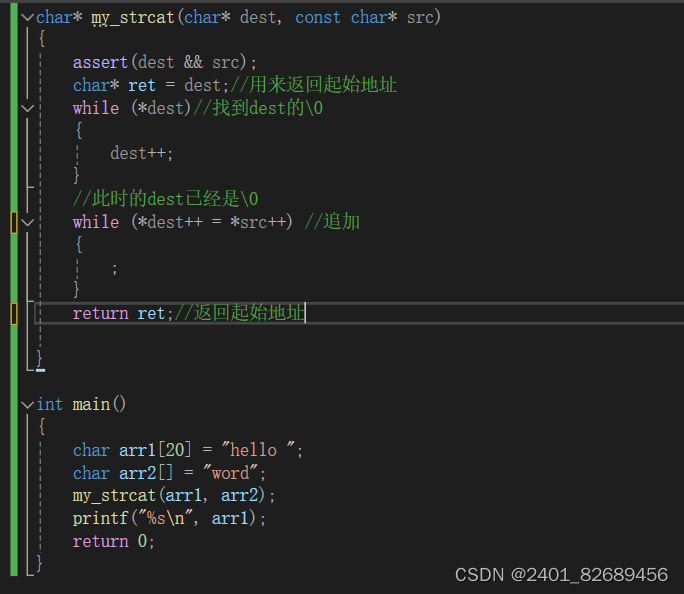
Task: Click the my_strcat function name in declaration
Action: click(x=133, y=18)
